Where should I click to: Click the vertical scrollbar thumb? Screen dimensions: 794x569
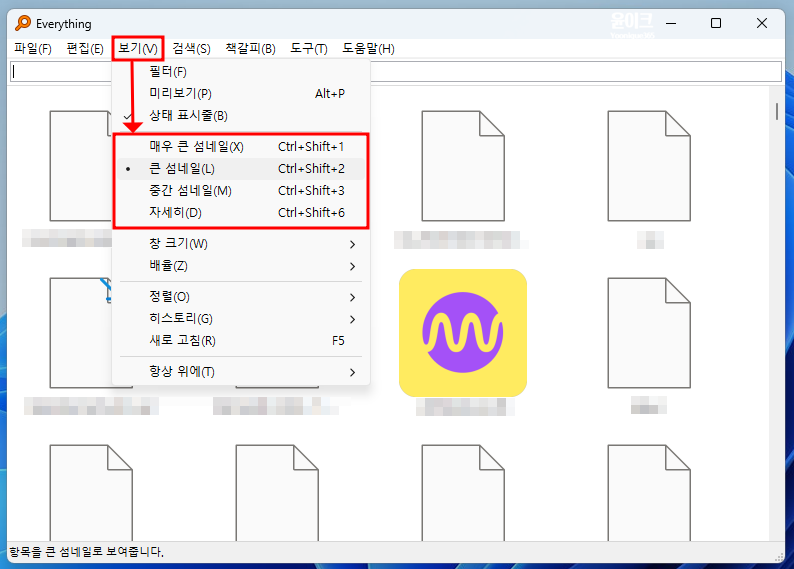pyautogui.click(x=777, y=111)
